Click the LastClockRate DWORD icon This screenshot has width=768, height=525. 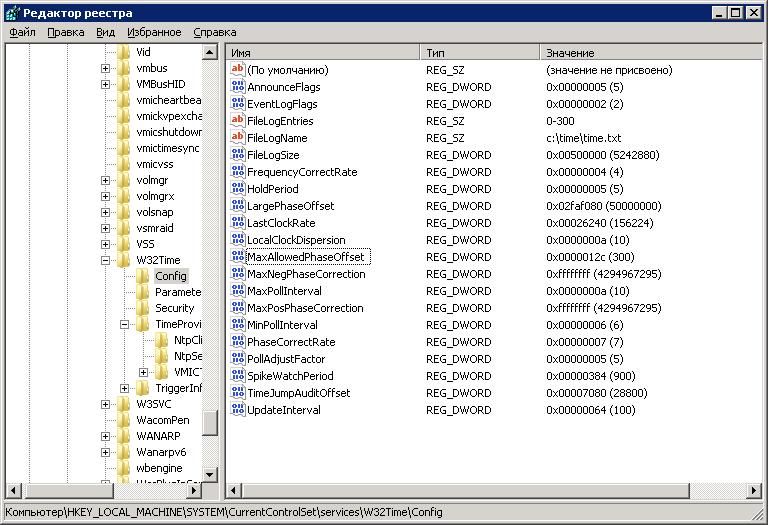point(238,223)
